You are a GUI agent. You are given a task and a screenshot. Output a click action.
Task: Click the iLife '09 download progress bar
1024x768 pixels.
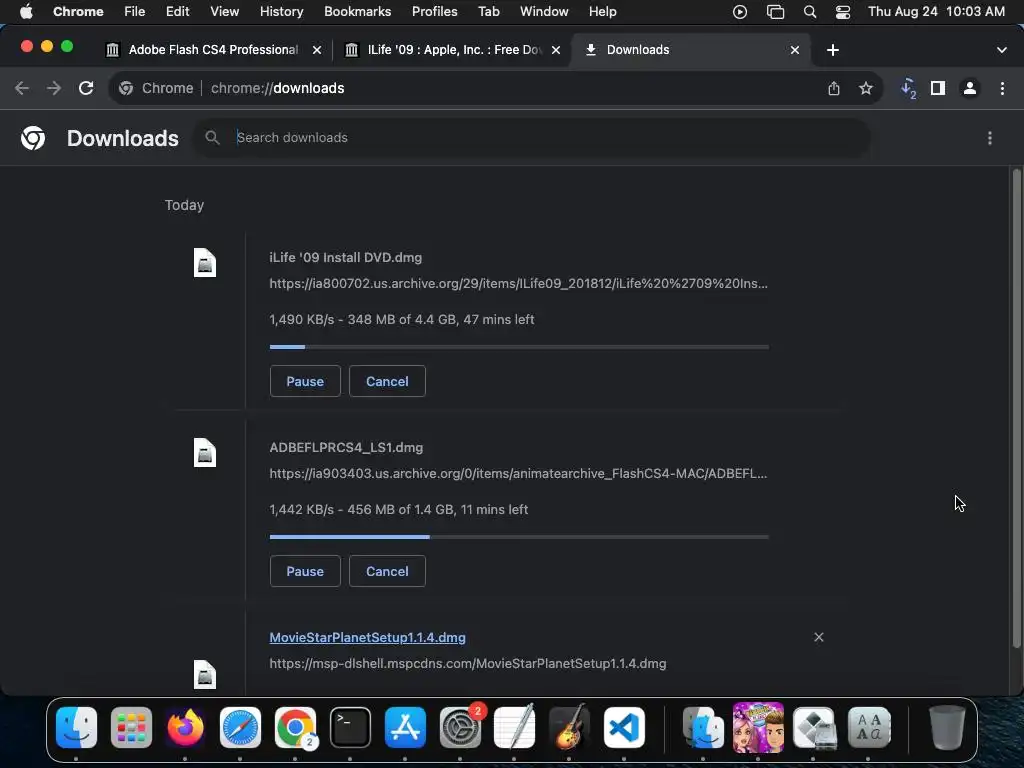[x=519, y=347]
